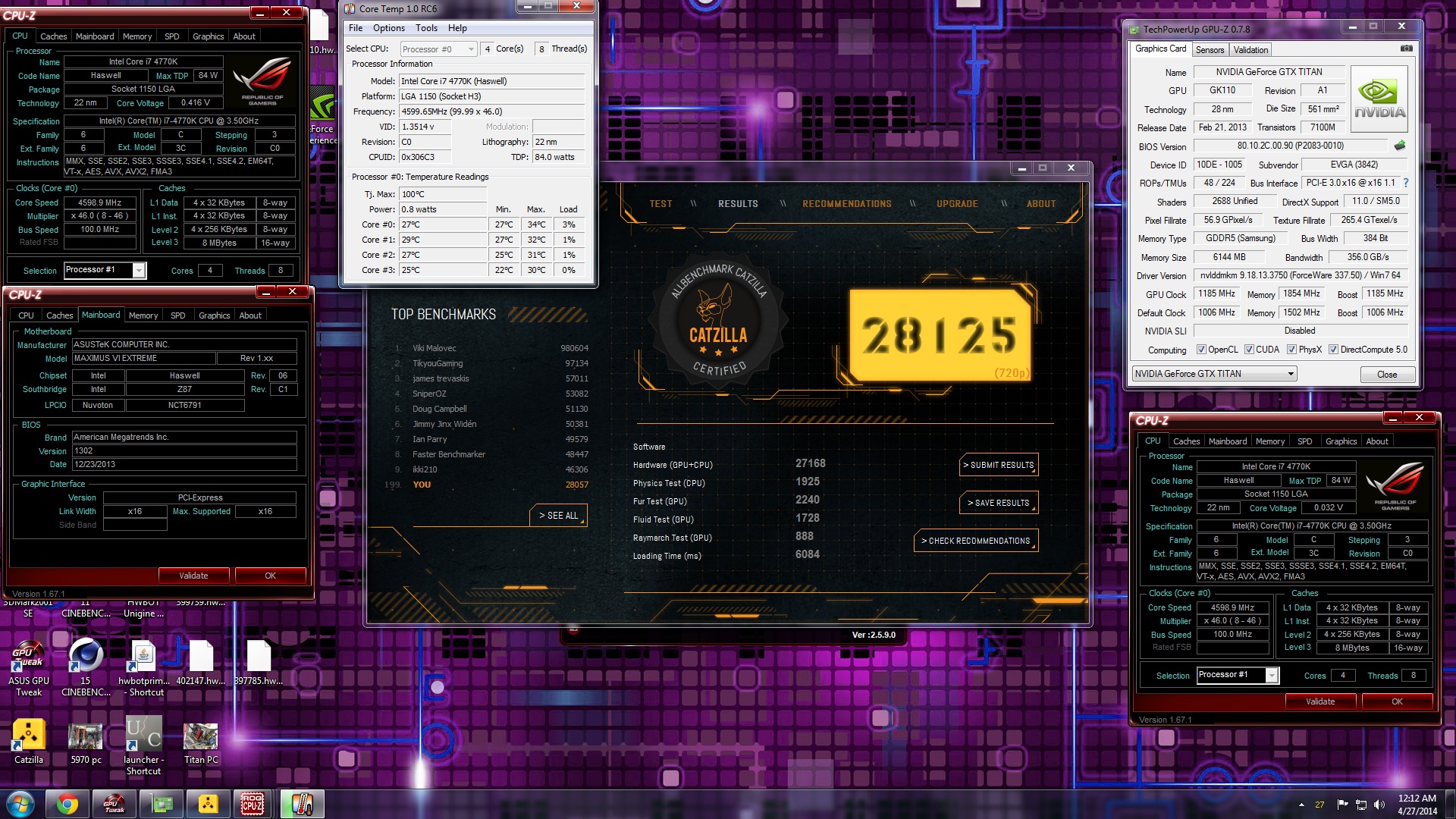Viewport: 1456px width, 819px height.
Task: Select the 397785.hw file icon on desktop
Action: point(259,664)
